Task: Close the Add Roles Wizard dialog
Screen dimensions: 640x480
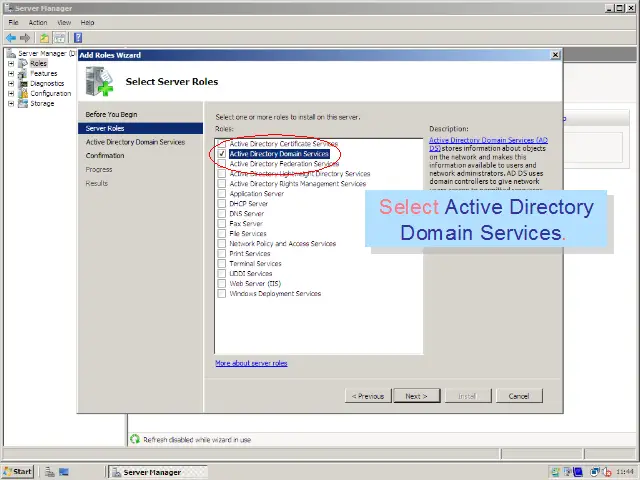Action: tap(555, 55)
